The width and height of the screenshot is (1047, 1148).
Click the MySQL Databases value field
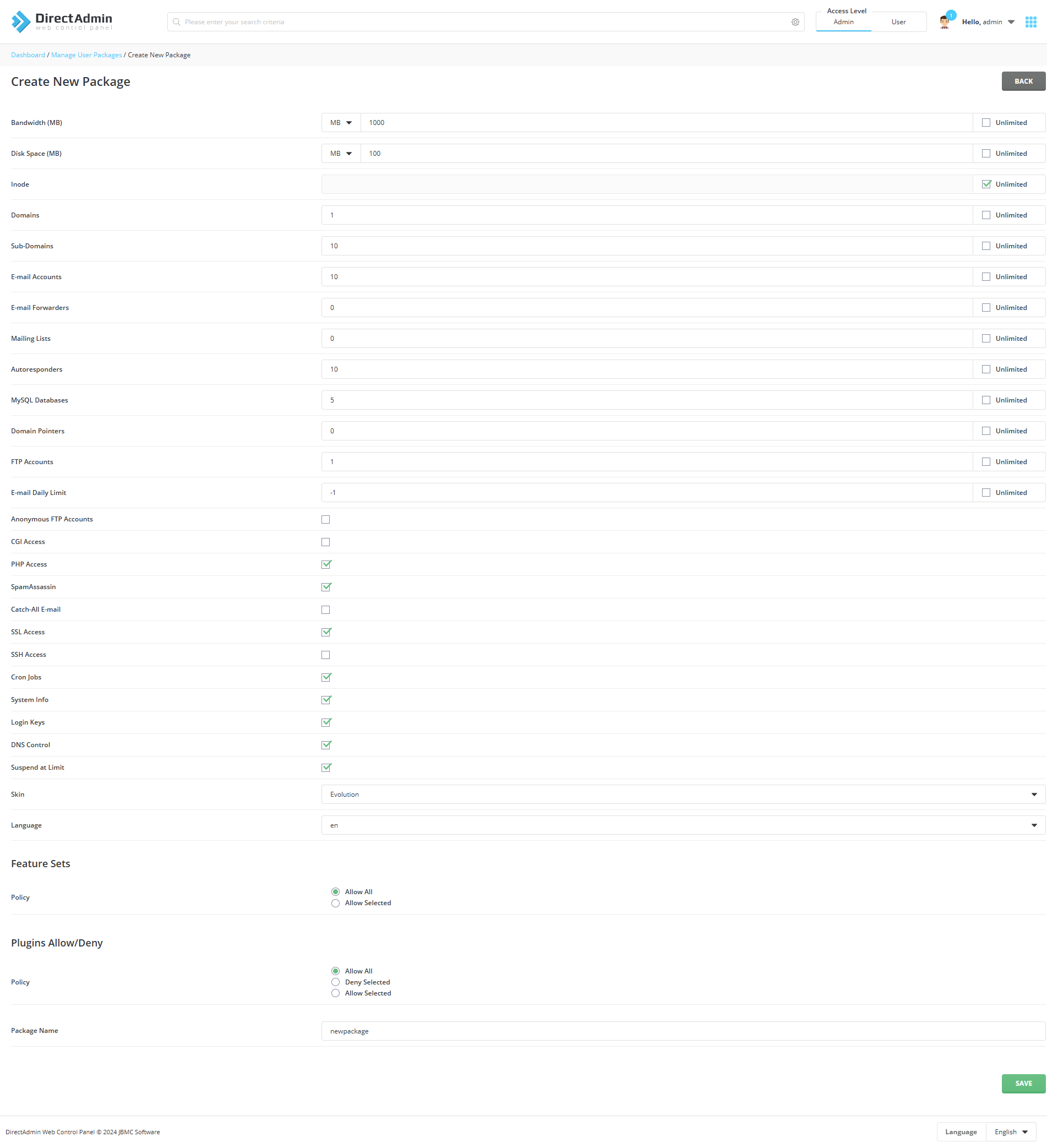(x=647, y=400)
